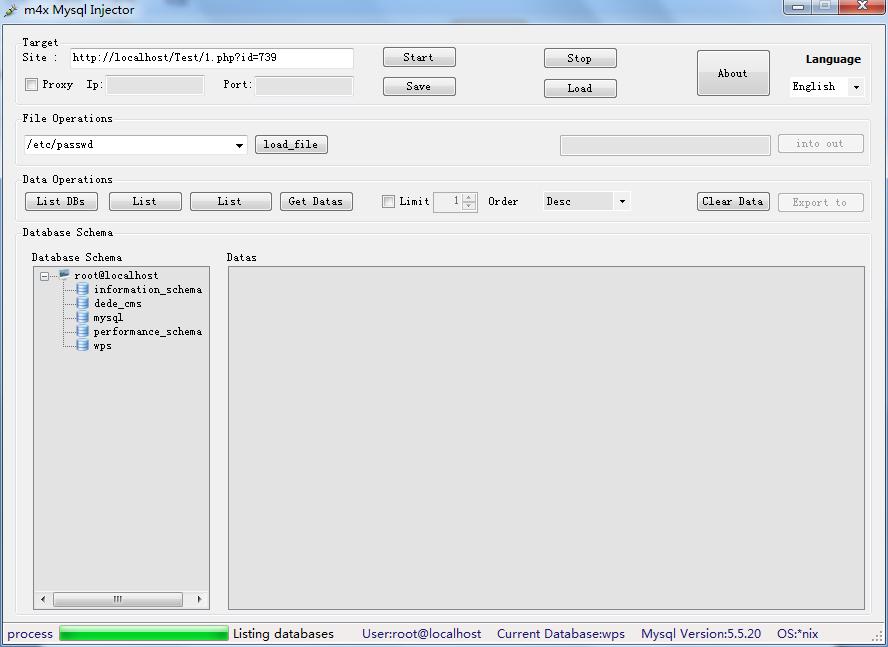Enable the Proxy checkbox

31,85
